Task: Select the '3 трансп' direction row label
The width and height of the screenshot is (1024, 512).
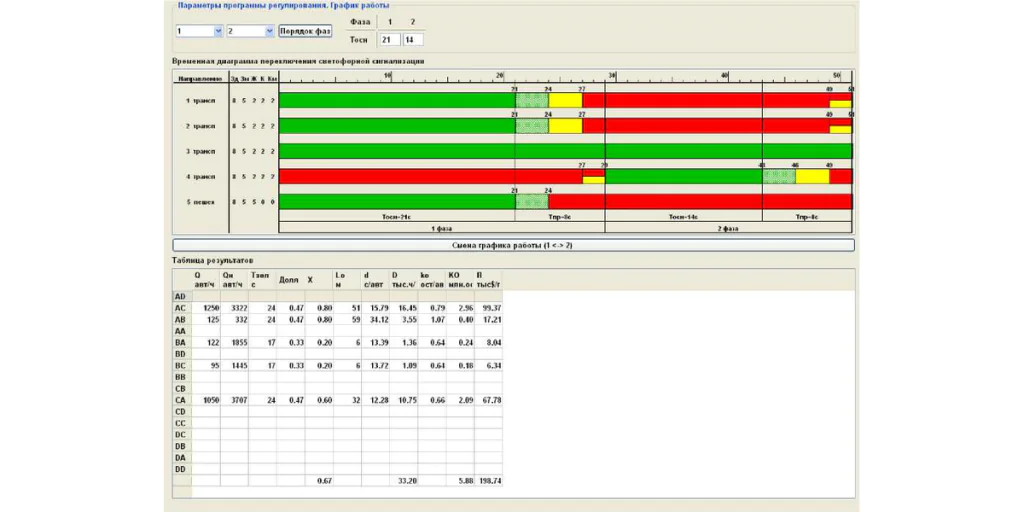Action: tap(200, 151)
